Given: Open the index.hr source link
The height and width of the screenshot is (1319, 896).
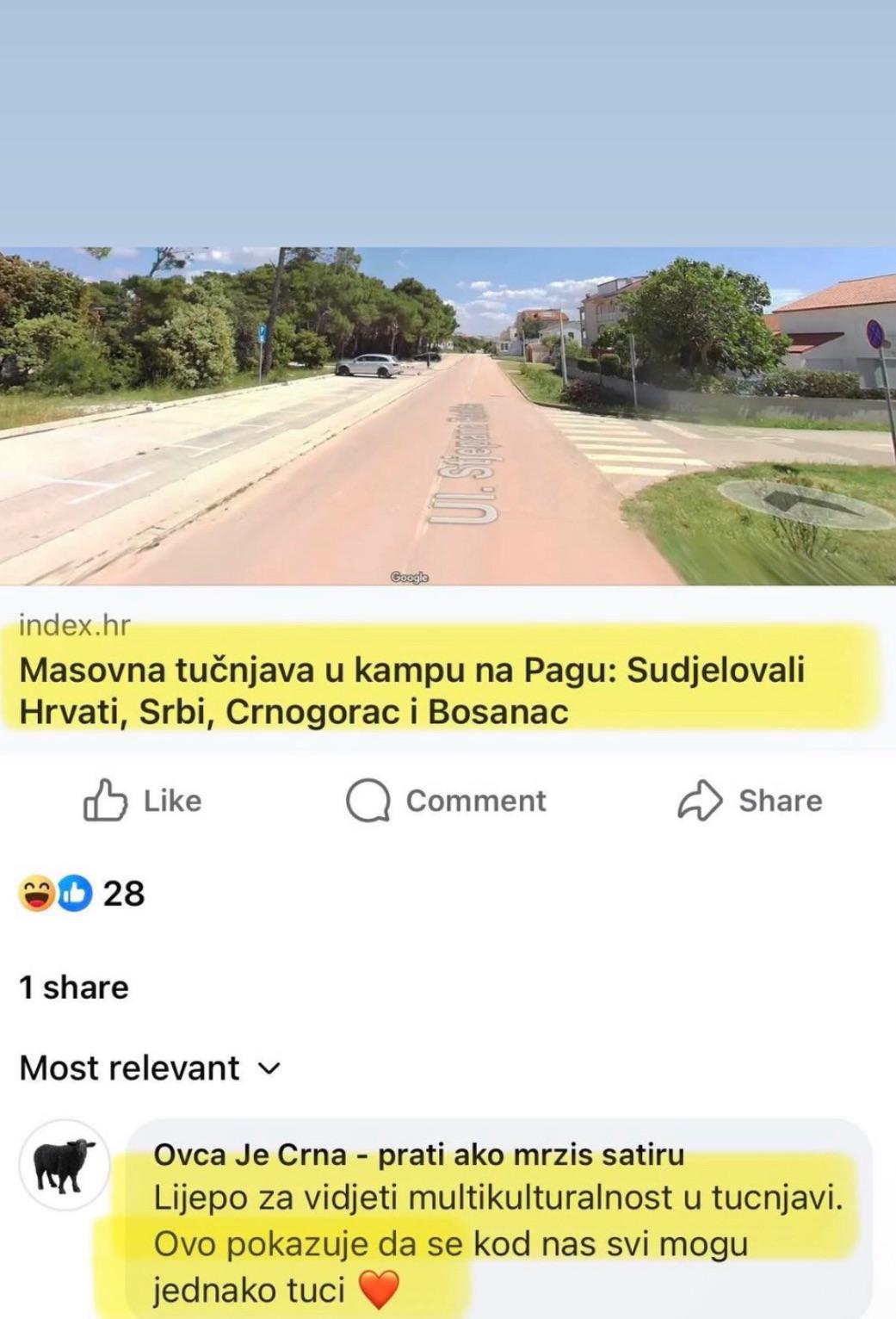Looking at the screenshot, I should click(x=75, y=625).
